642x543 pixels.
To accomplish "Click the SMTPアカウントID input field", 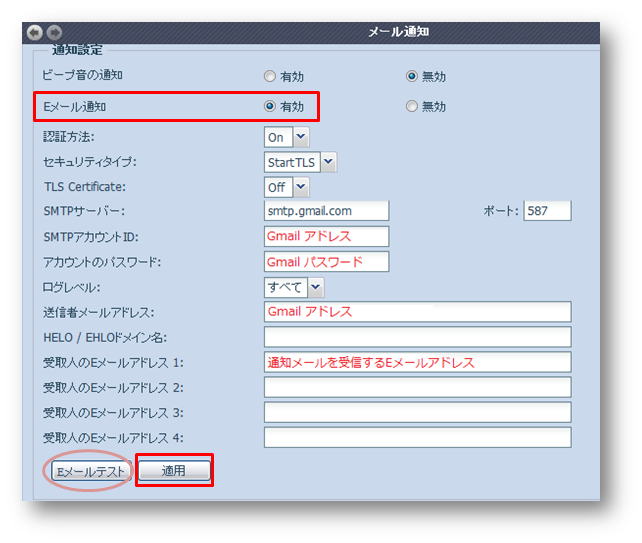I will pos(326,236).
